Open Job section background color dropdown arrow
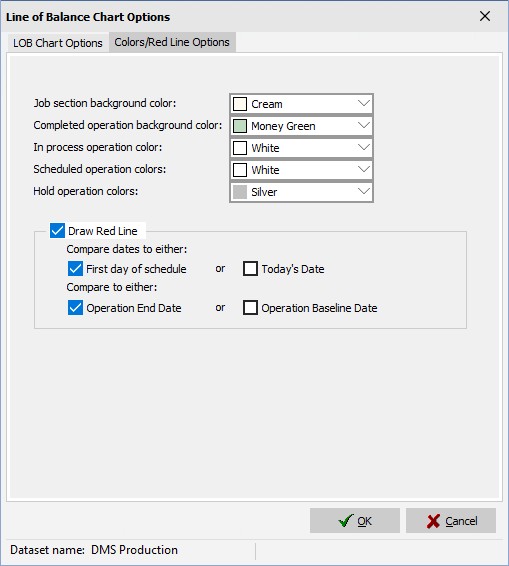Screen dimensions: 509x566 point(364,104)
